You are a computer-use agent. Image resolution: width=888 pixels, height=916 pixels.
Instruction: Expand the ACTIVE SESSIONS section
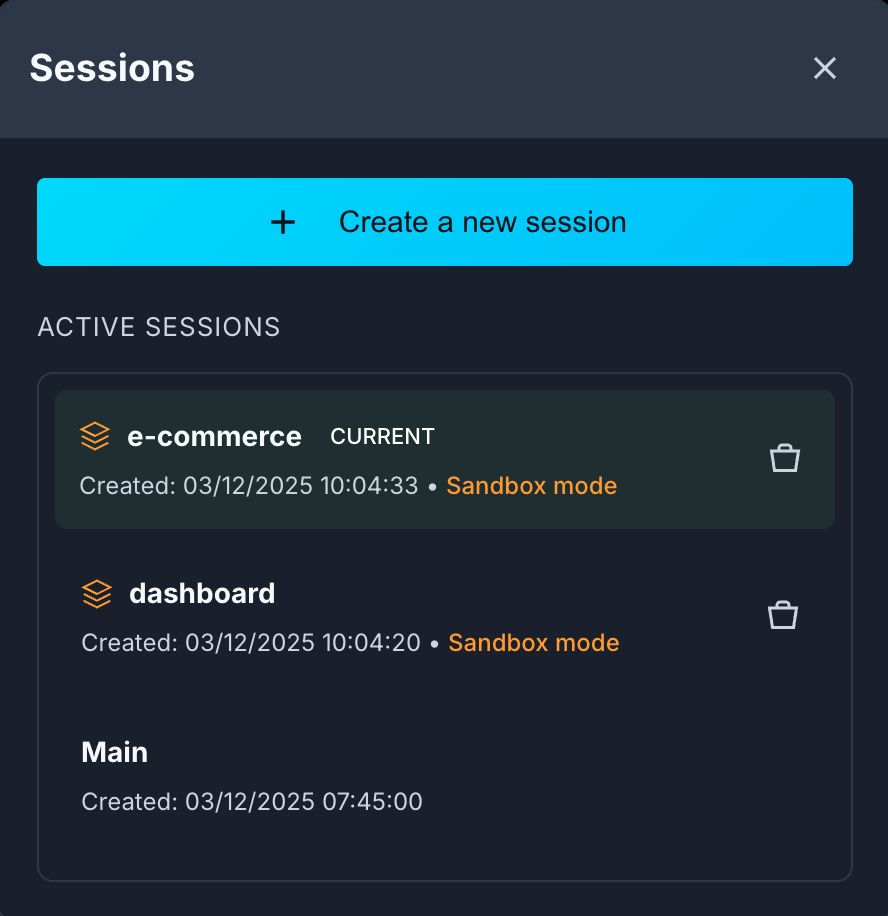point(158,327)
